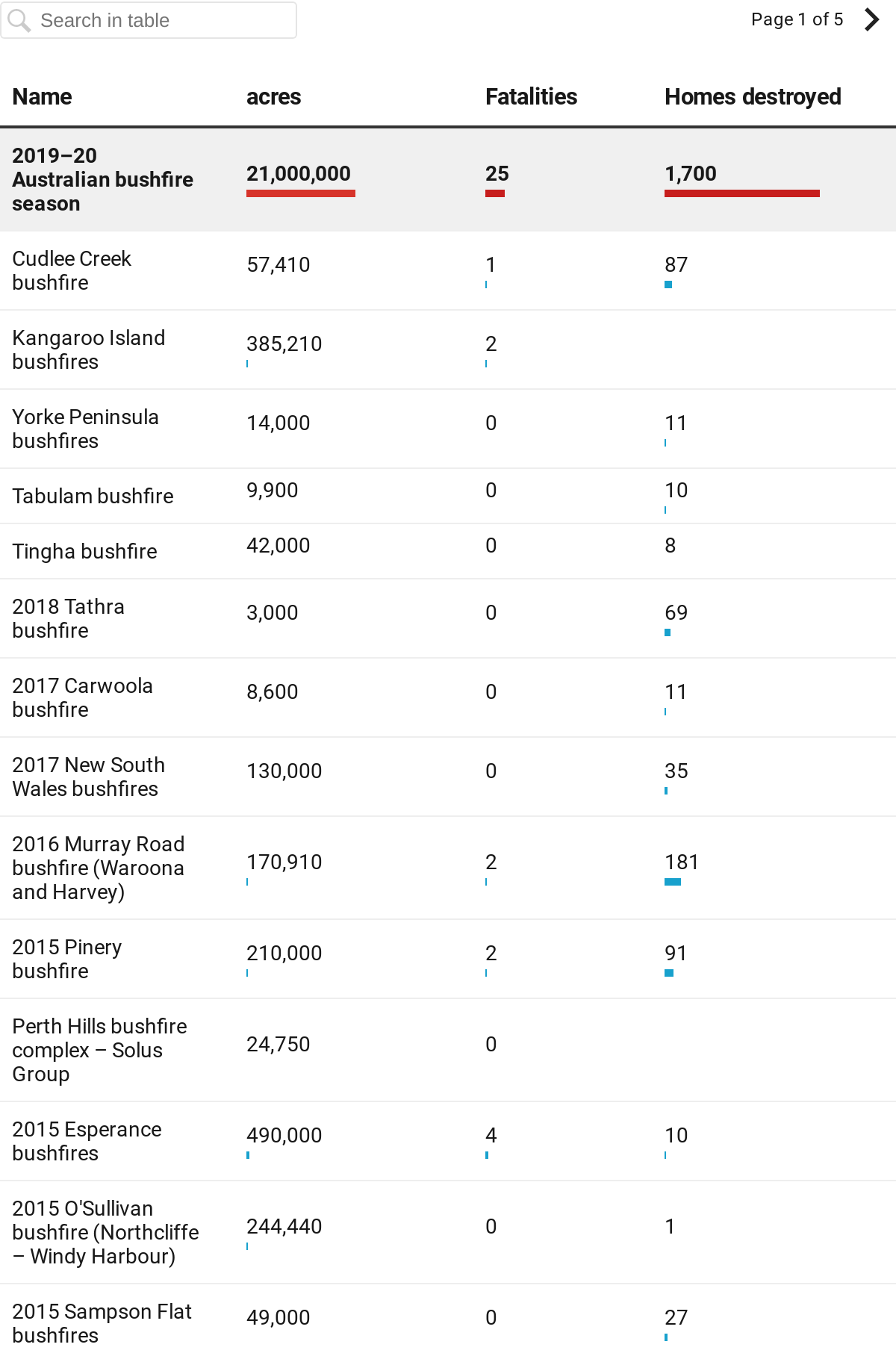
Task: Click the Page 1 of 5 indicator
Action: pos(797,19)
